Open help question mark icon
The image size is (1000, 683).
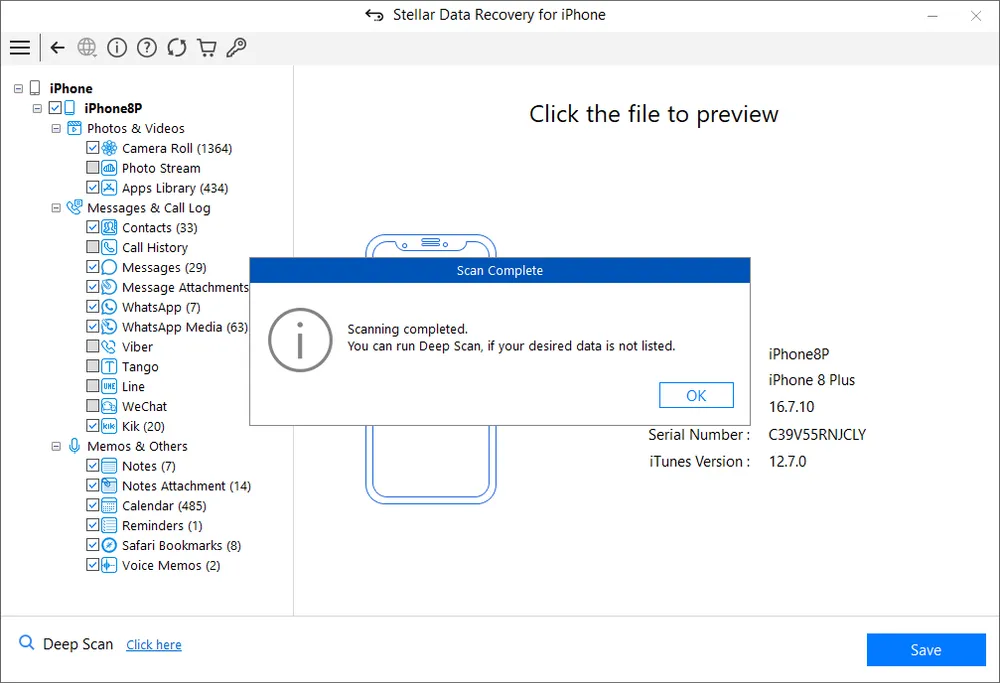click(x=147, y=47)
